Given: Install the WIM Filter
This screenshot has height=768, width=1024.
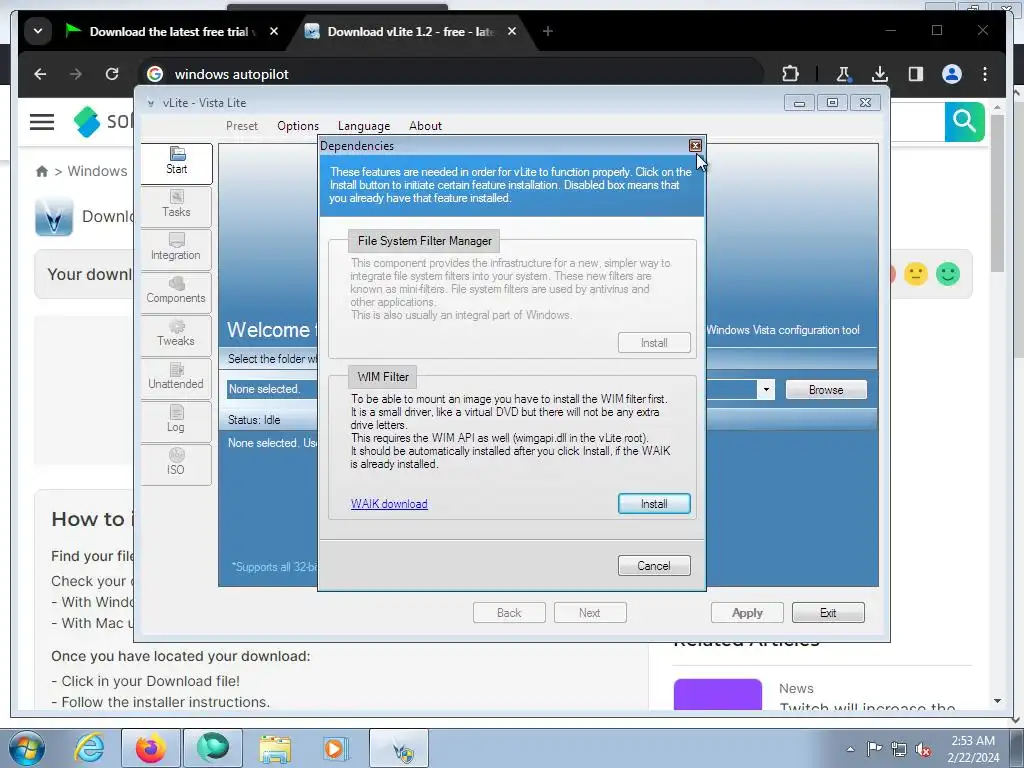Looking at the screenshot, I should (x=654, y=504).
